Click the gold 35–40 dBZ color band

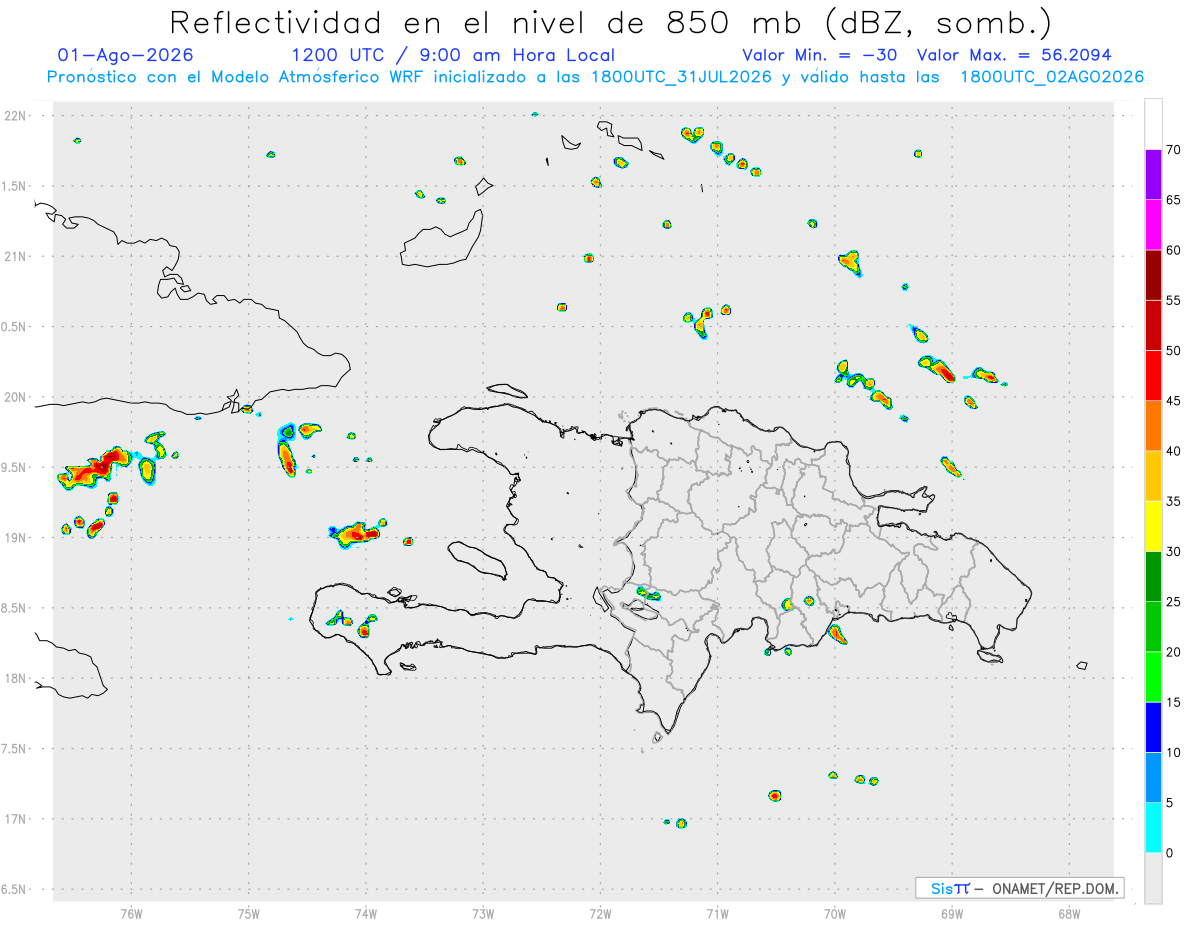[x=1153, y=476]
